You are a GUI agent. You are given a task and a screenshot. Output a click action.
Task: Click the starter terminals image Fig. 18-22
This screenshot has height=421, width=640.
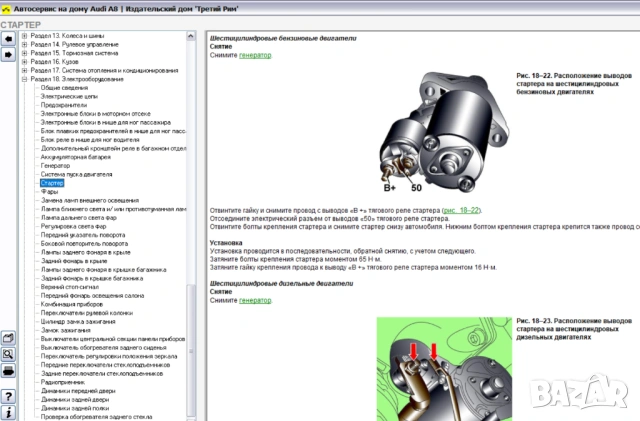(445, 131)
